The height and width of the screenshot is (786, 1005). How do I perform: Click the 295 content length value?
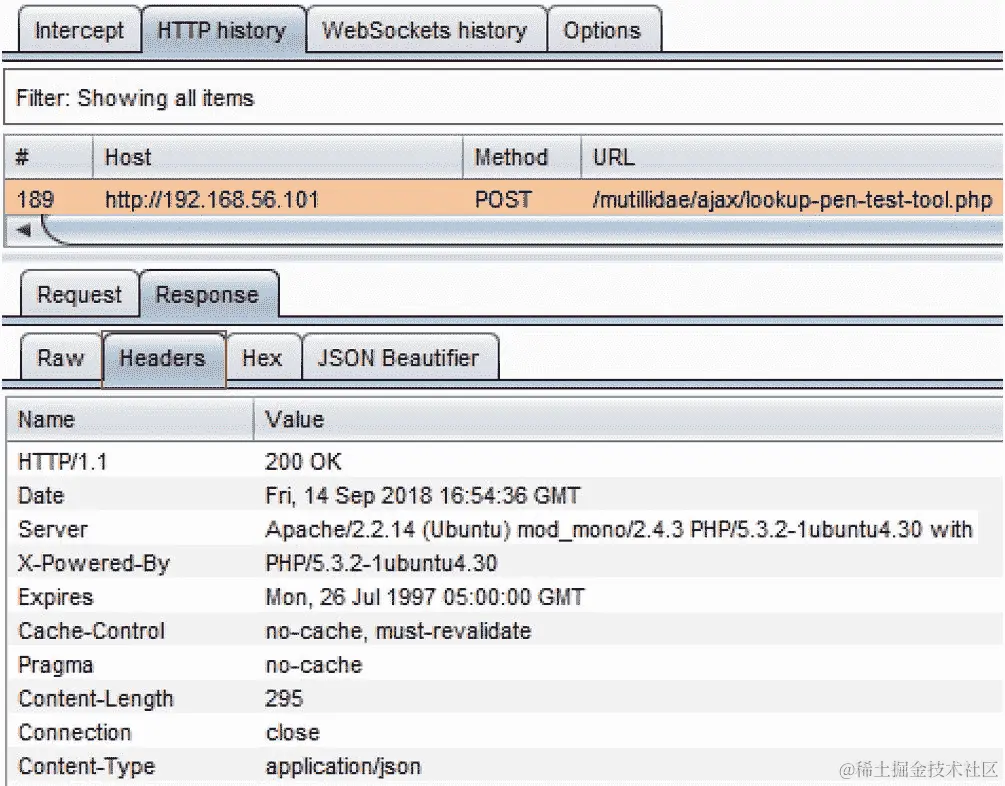click(x=285, y=699)
